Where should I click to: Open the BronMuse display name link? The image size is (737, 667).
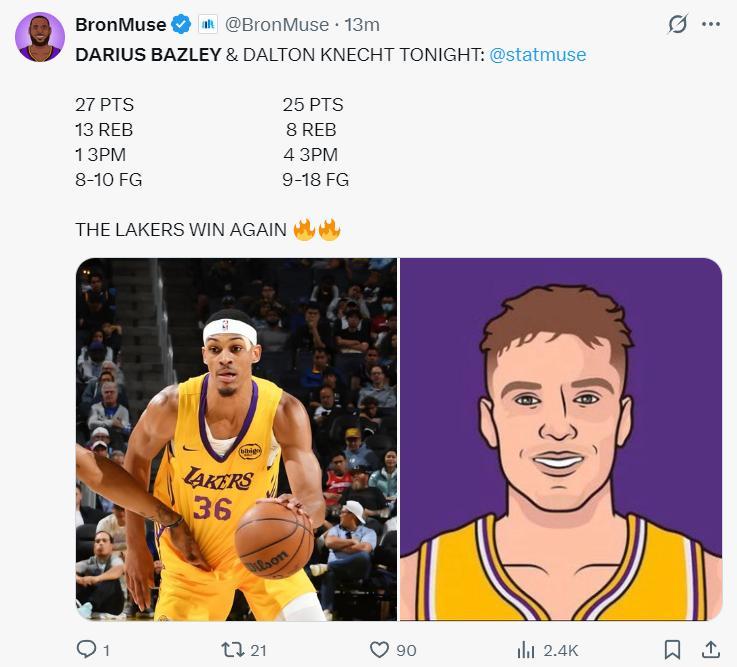[120, 24]
